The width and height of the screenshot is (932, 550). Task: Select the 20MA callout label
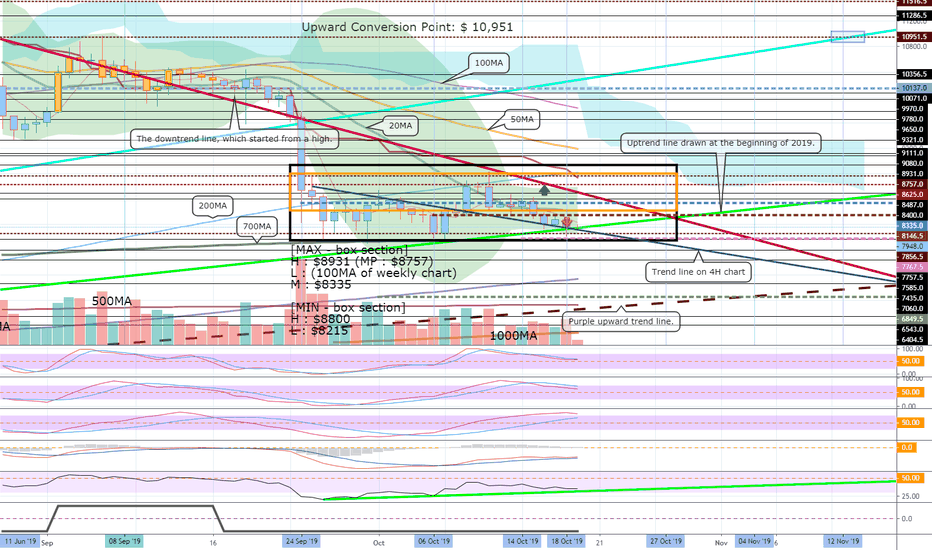(400, 126)
